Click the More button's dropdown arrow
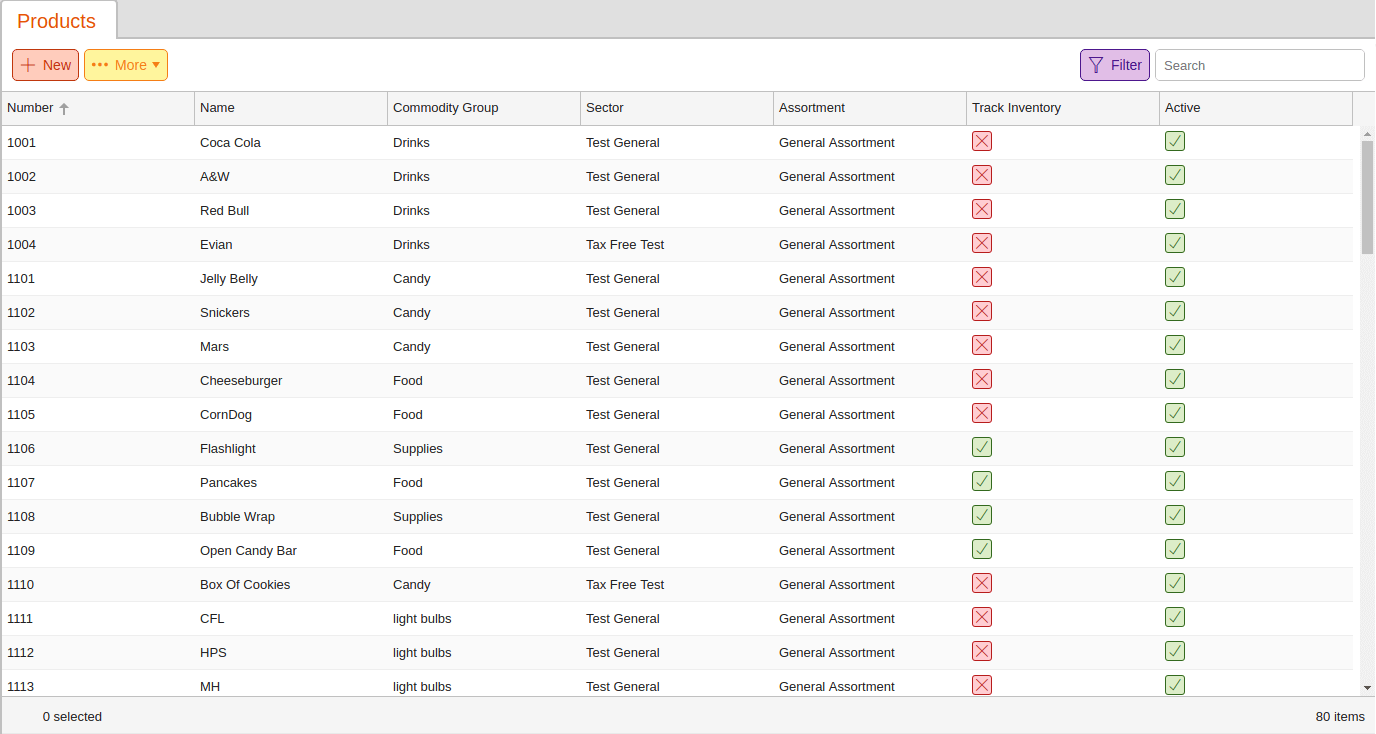 pos(155,64)
